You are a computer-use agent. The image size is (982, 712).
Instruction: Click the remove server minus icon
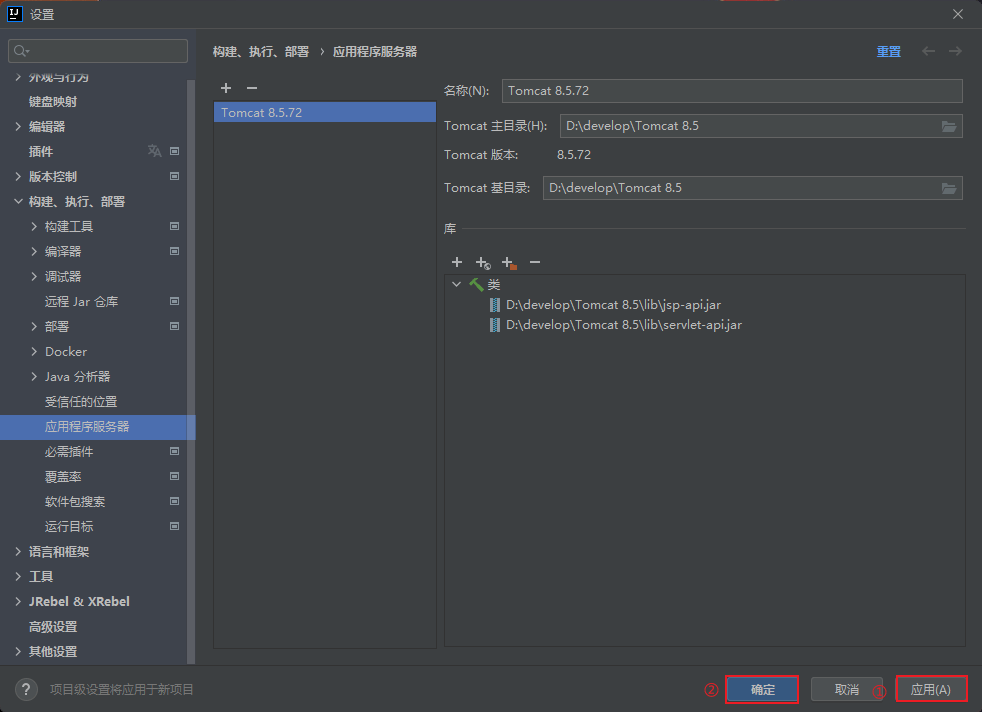[252, 88]
